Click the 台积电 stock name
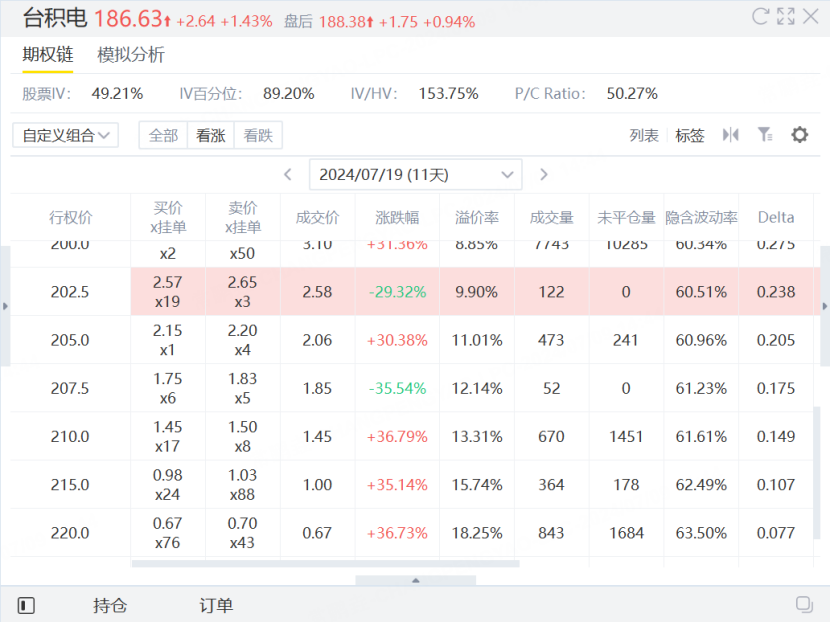This screenshot has width=830, height=623. pos(55,18)
